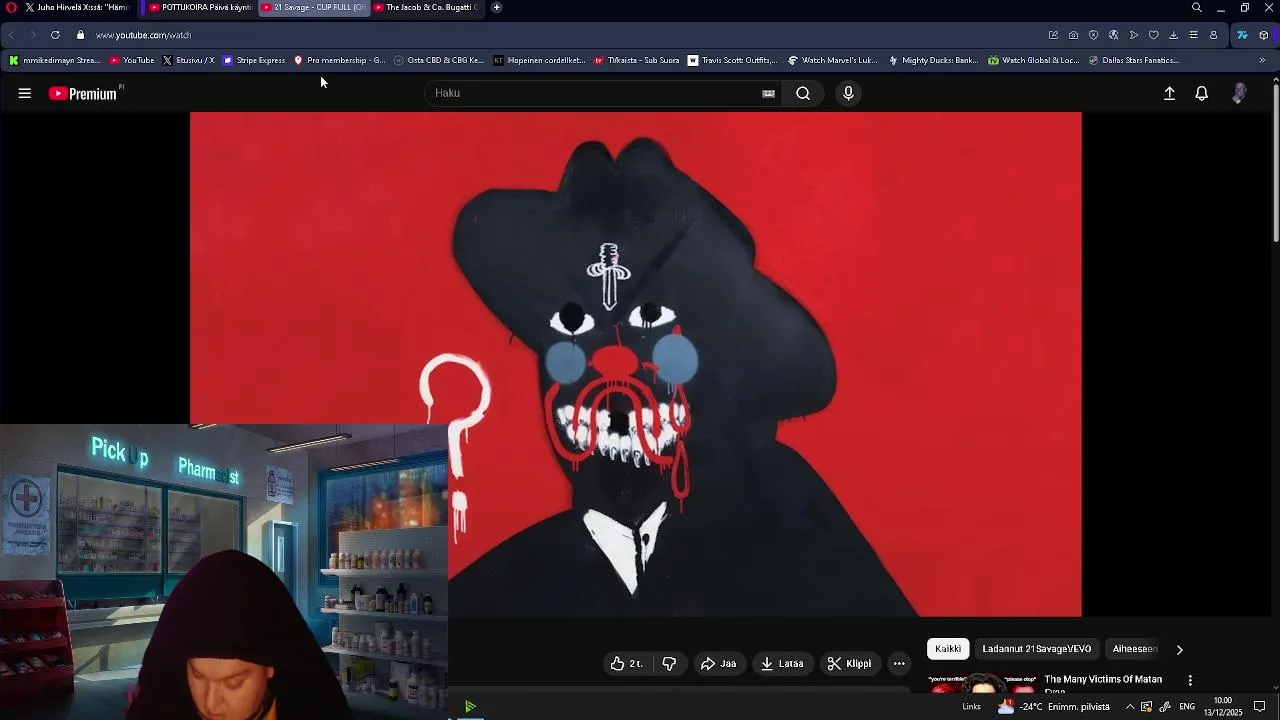Open the clock showing 10.00 13/12/2025
Viewport: 1280px width, 720px height.
click(1222, 707)
